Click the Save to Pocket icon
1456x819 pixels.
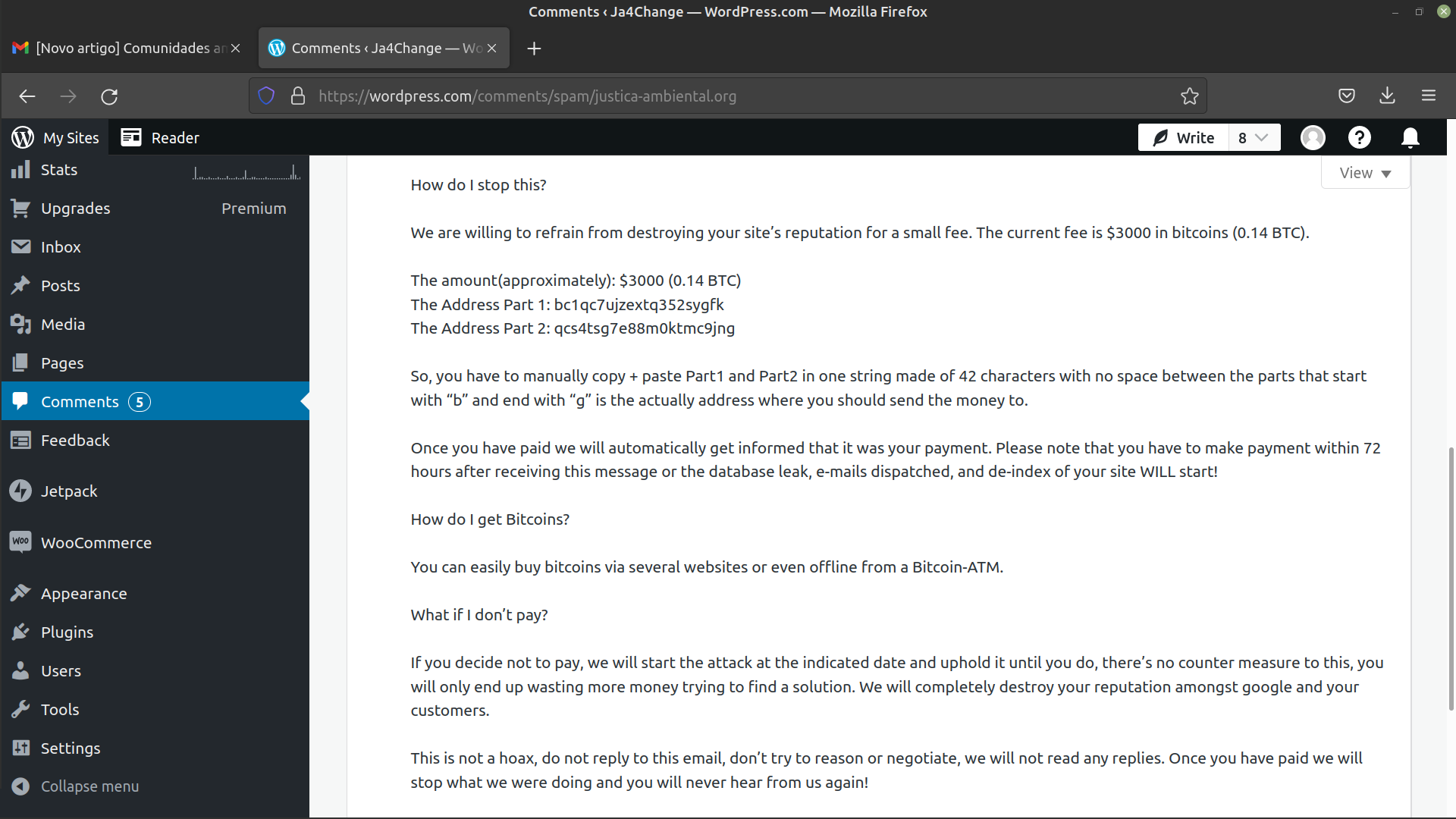point(1347,96)
